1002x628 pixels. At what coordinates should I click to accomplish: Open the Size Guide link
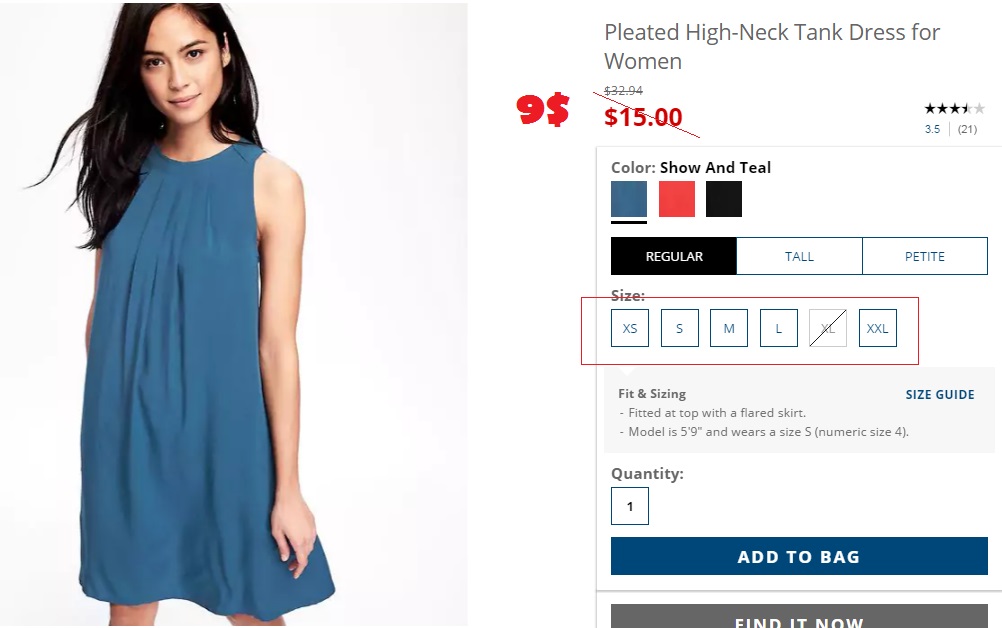(940, 395)
